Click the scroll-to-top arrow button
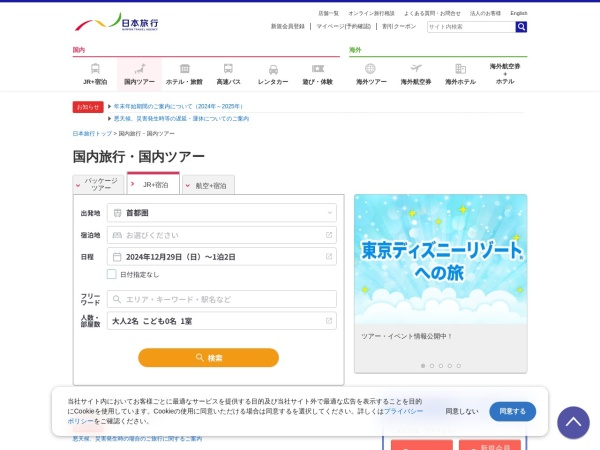 [x=573, y=423]
